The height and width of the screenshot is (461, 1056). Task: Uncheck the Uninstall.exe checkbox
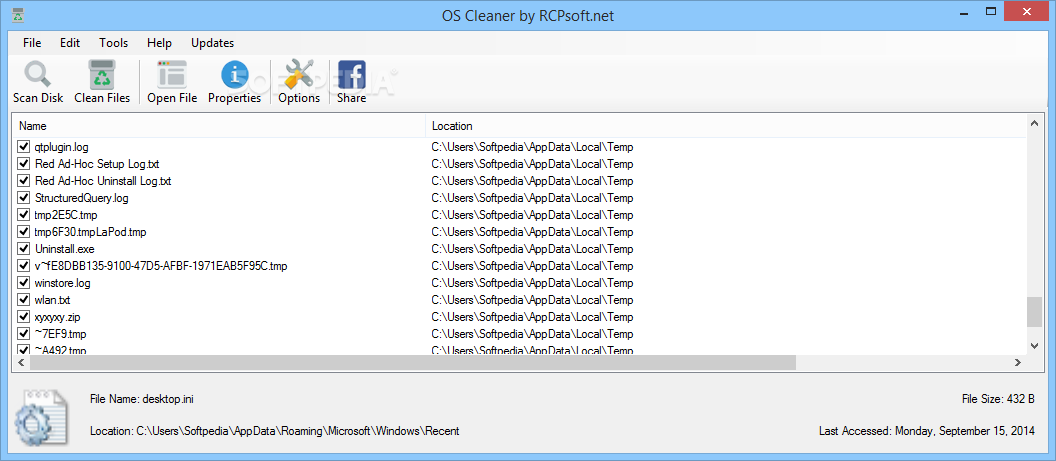point(24,249)
